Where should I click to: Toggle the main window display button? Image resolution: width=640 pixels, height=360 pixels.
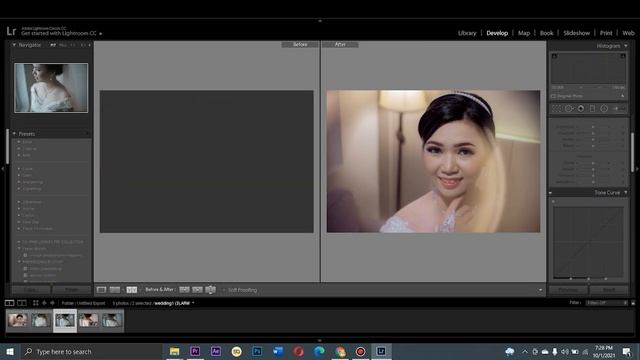coord(9,303)
